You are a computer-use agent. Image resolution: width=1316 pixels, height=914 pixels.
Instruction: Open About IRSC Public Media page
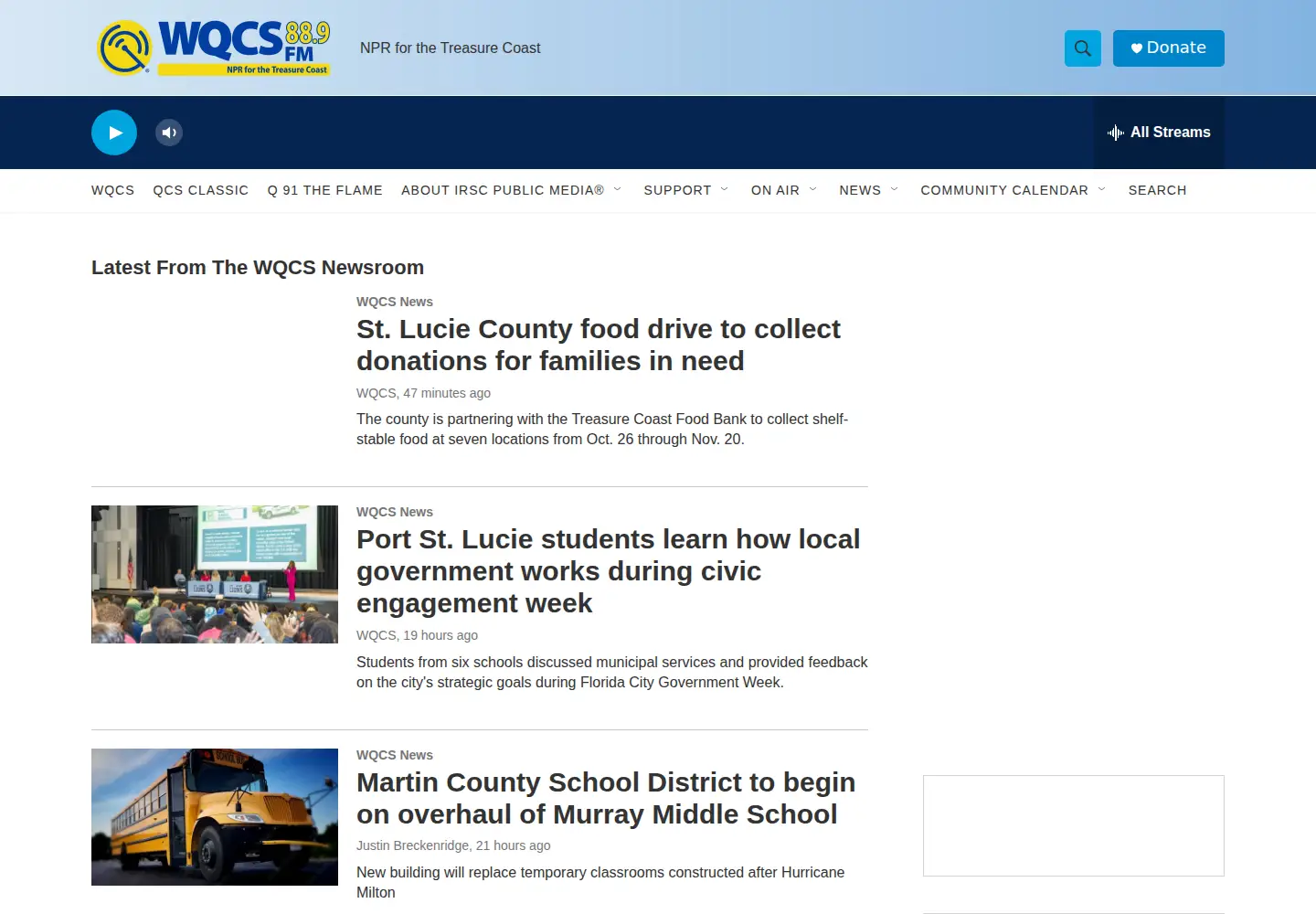click(x=503, y=190)
